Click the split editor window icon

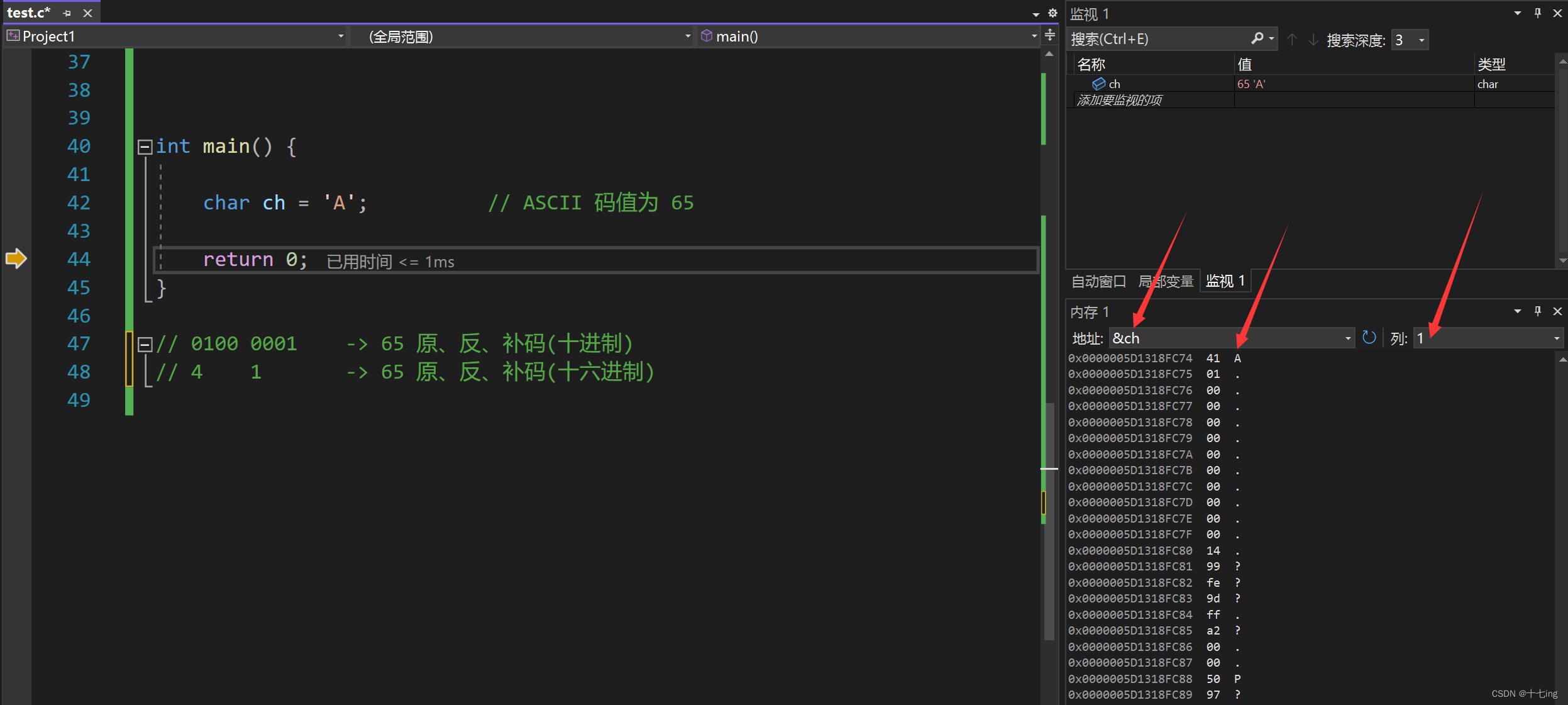coord(1050,35)
